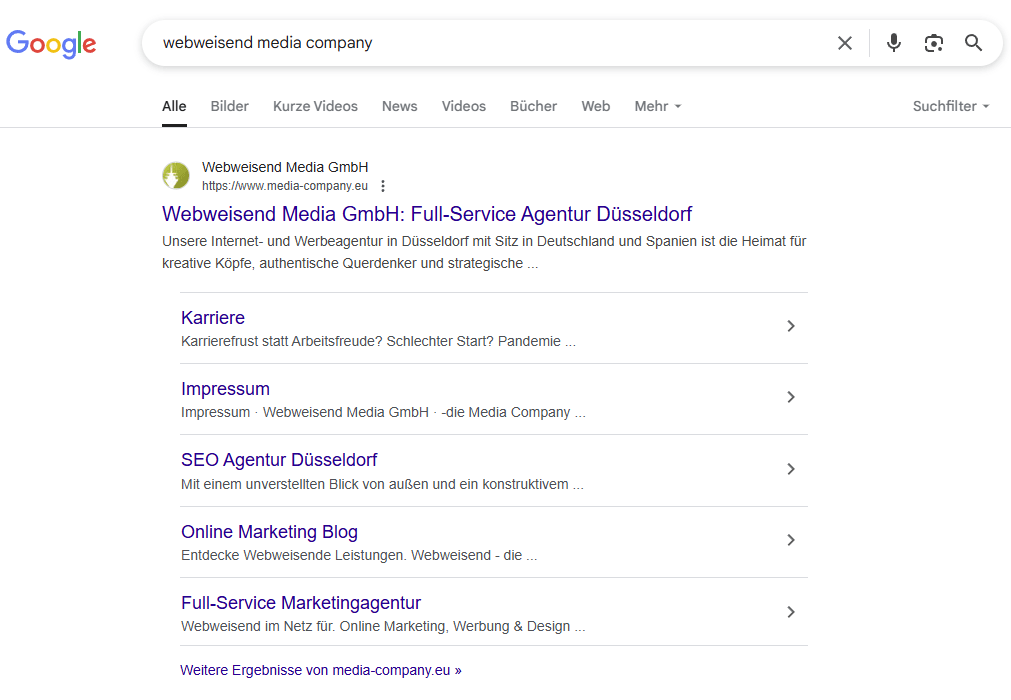The width and height of the screenshot is (1011, 700).
Task: Click the chevron in the SEO Agentur Düsseldorf row
Action: pos(791,469)
